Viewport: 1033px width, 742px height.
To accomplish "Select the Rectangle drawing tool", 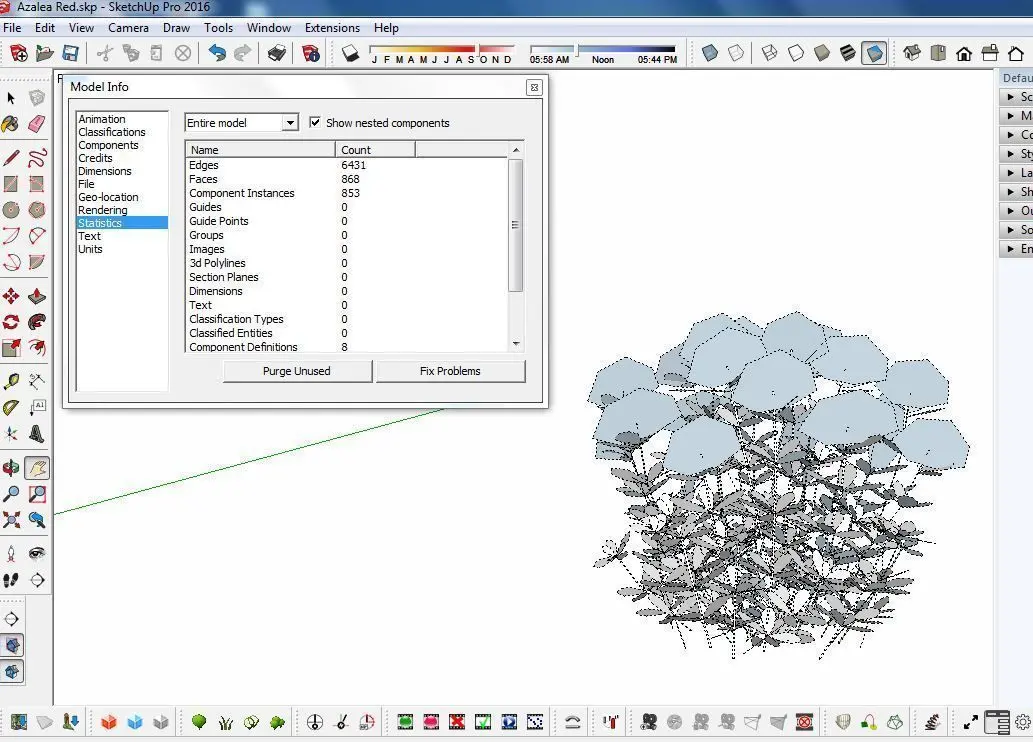I will [x=11, y=184].
